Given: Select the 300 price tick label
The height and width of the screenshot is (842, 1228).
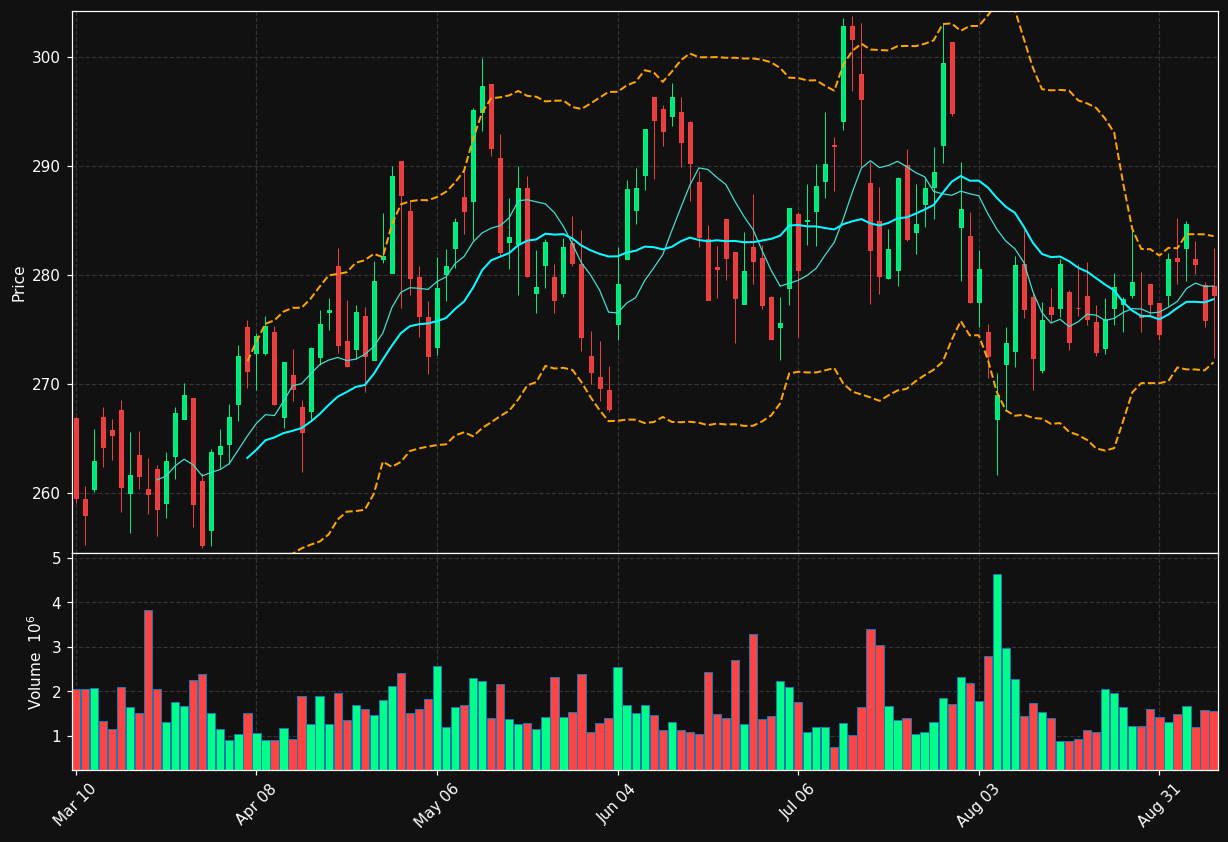Looking at the screenshot, I should (45, 58).
